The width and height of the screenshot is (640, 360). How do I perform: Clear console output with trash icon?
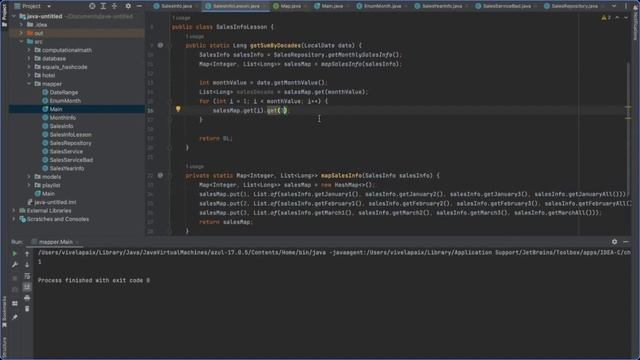coord(27,309)
